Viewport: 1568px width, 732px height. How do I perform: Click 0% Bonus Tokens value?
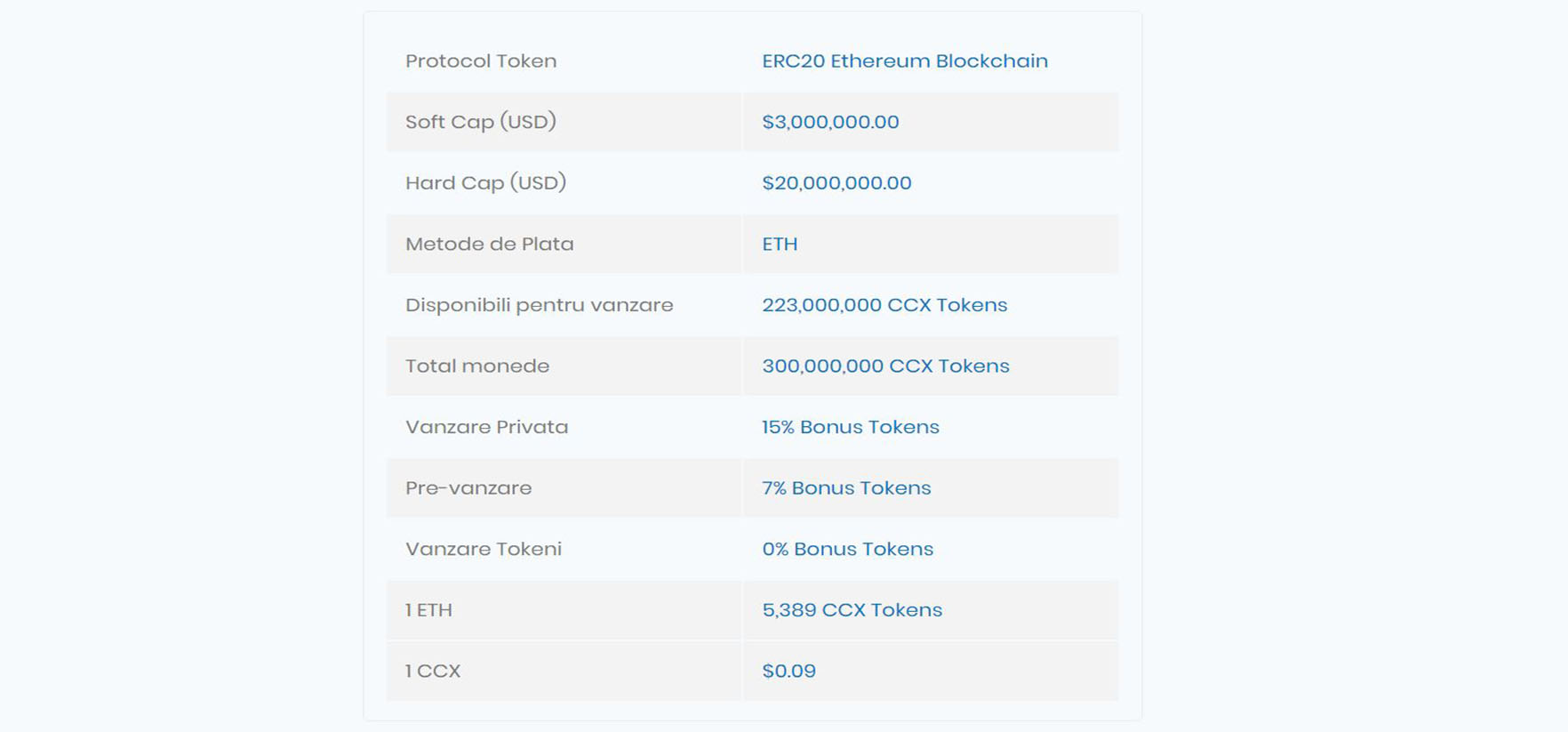click(848, 549)
